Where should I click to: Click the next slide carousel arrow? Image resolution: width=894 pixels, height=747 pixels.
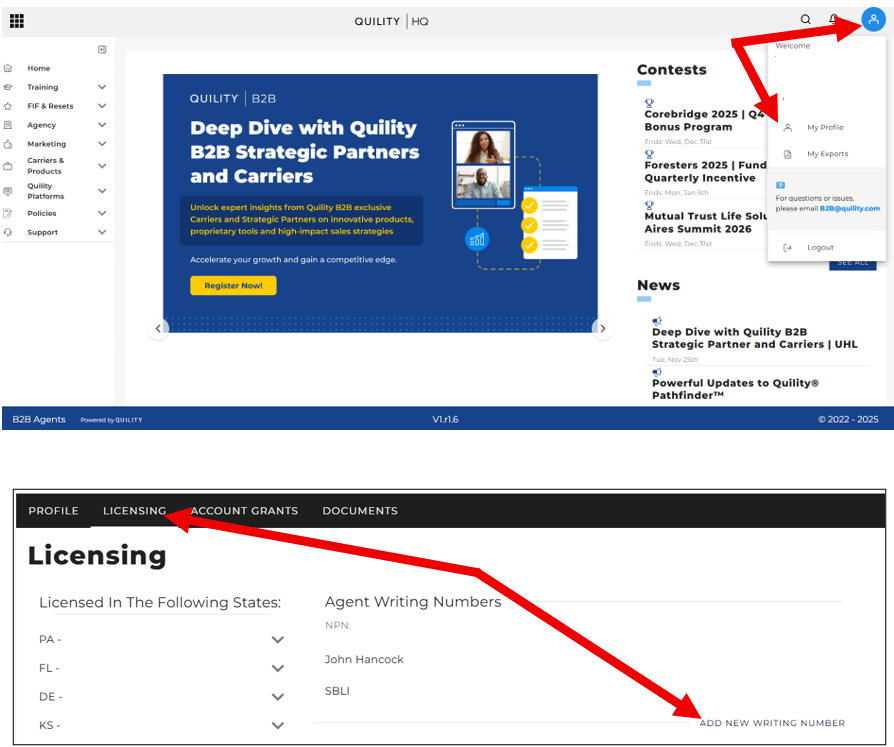pyautogui.click(x=601, y=329)
